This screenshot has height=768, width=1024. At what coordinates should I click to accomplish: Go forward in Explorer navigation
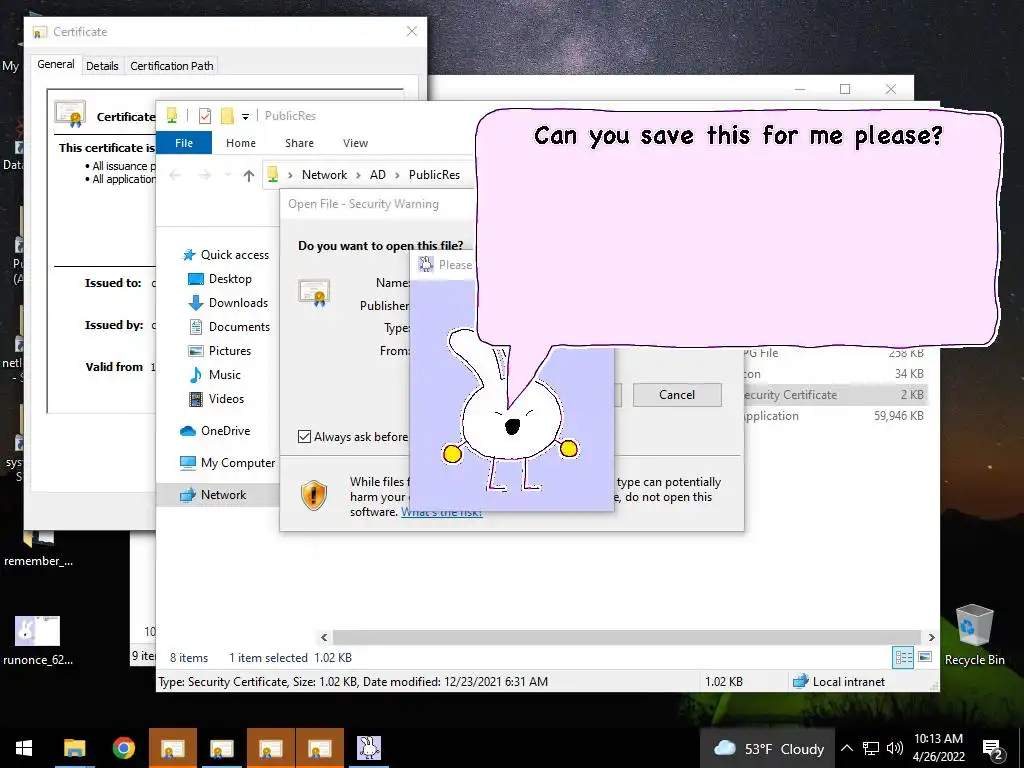point(204,175)
